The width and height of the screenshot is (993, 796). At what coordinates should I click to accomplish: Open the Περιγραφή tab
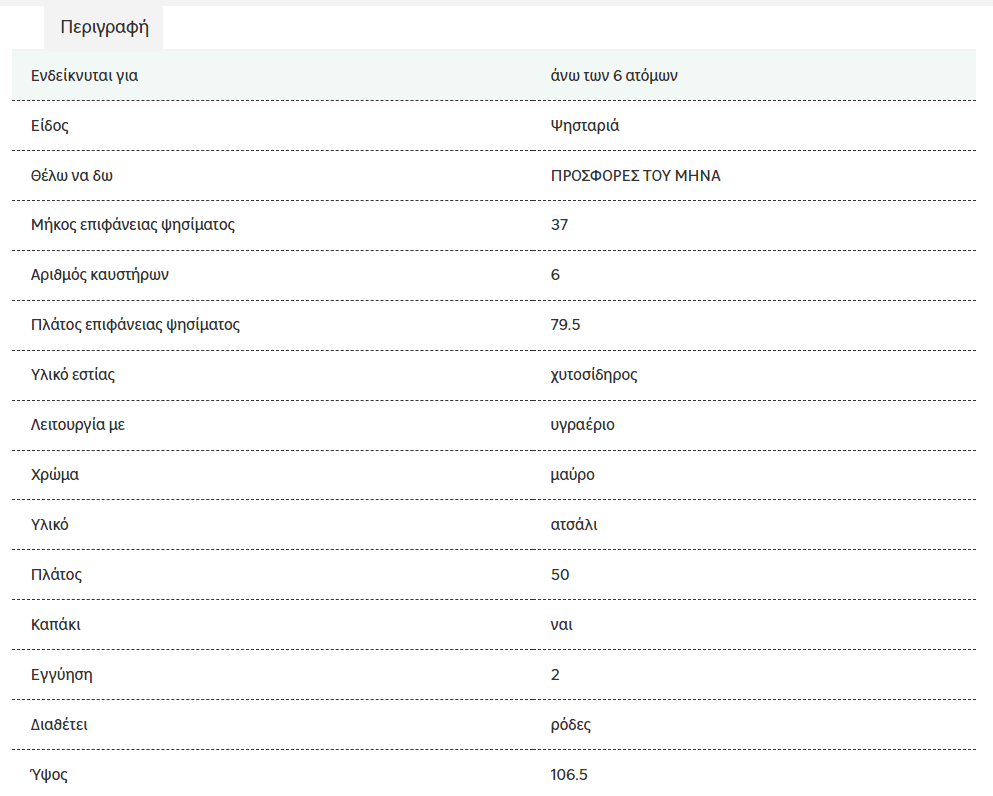pos(104,27)
